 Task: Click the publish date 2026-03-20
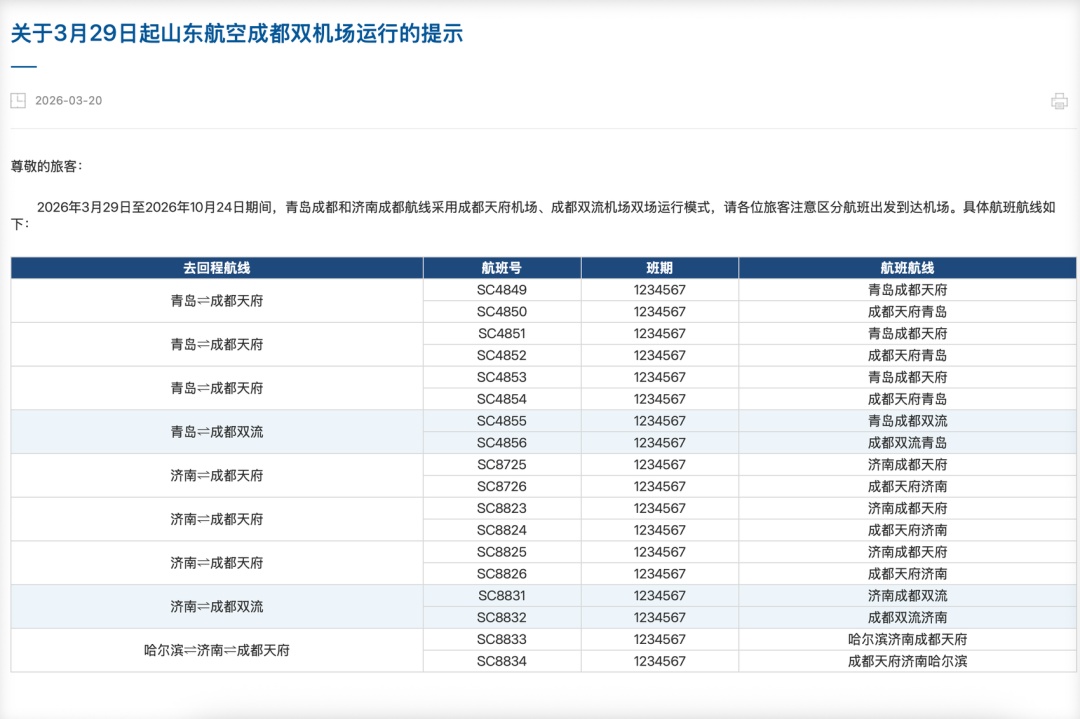[x=63, y=100]
